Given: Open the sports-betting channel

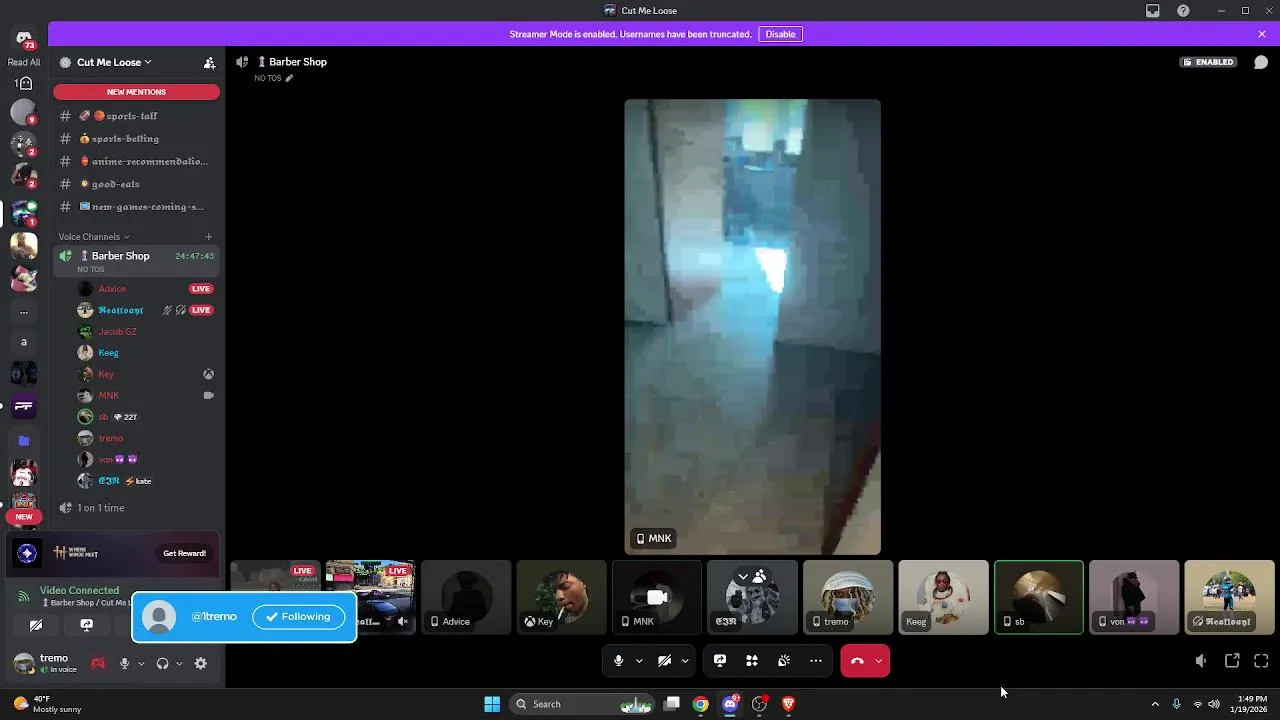Looking at the screenshot, I should pyautogui.click(x=136, y=139).
